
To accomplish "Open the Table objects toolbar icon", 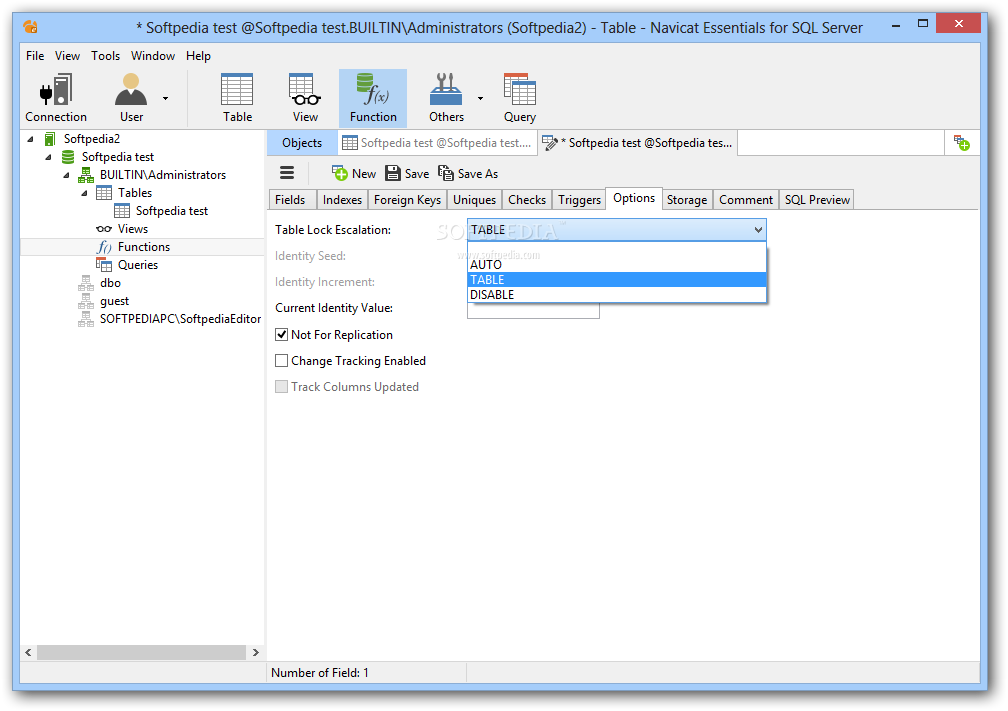I will (x=237, y=98).
